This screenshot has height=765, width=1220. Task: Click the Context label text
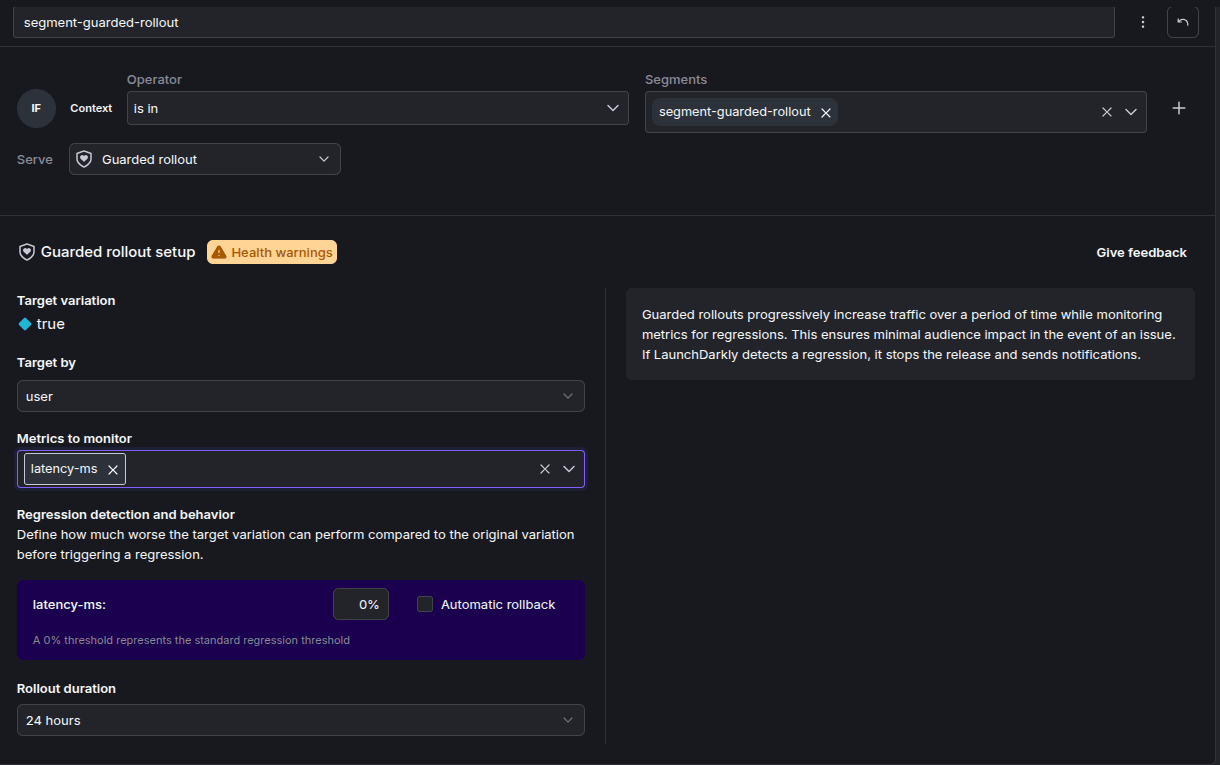91,108
